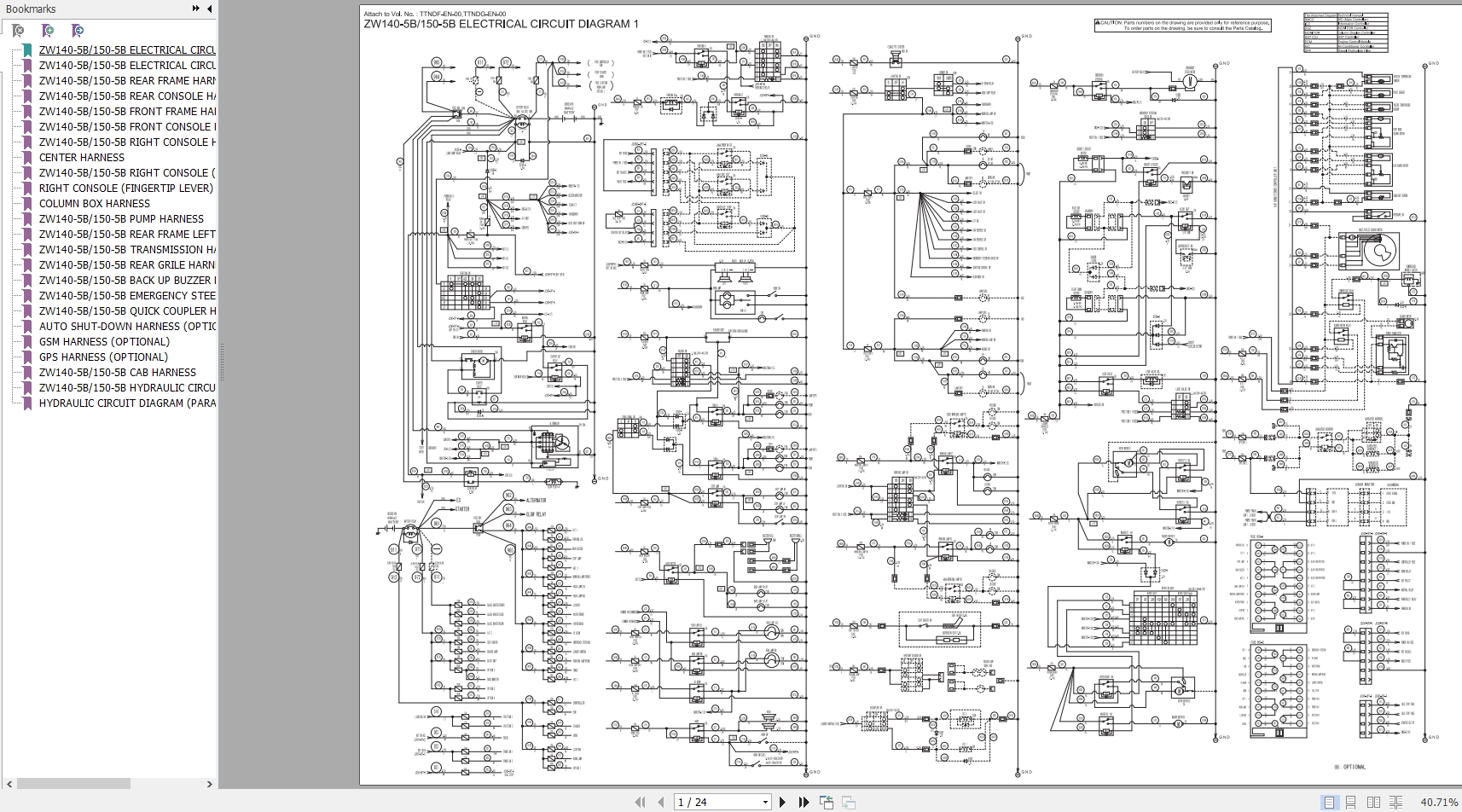This screenshot has width=1462, height=812.
Task: Switch to two-page facing layout
Action: tap(1373, 802)
